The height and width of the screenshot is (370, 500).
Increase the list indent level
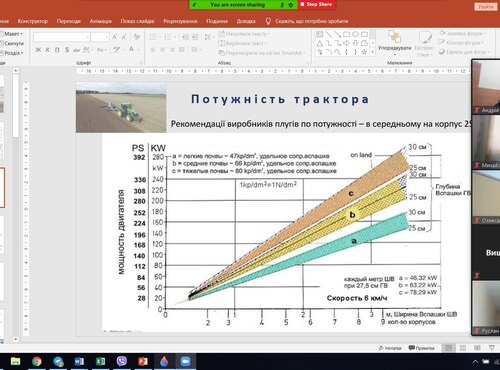click(195, 37)
